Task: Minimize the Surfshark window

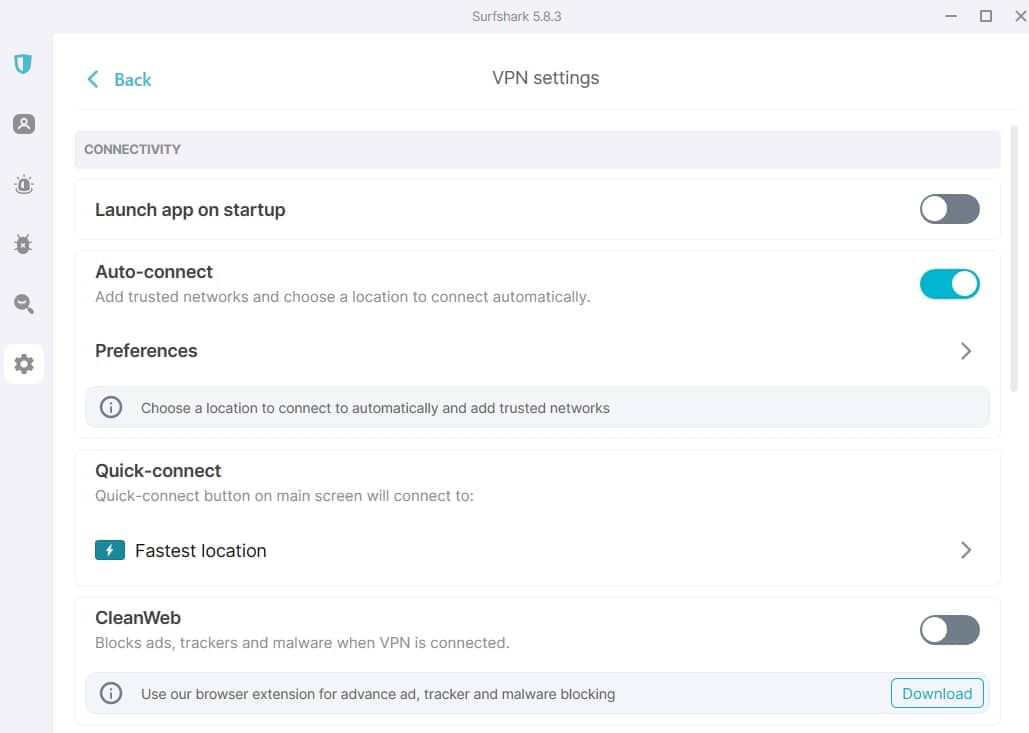Action: (951, 16)
